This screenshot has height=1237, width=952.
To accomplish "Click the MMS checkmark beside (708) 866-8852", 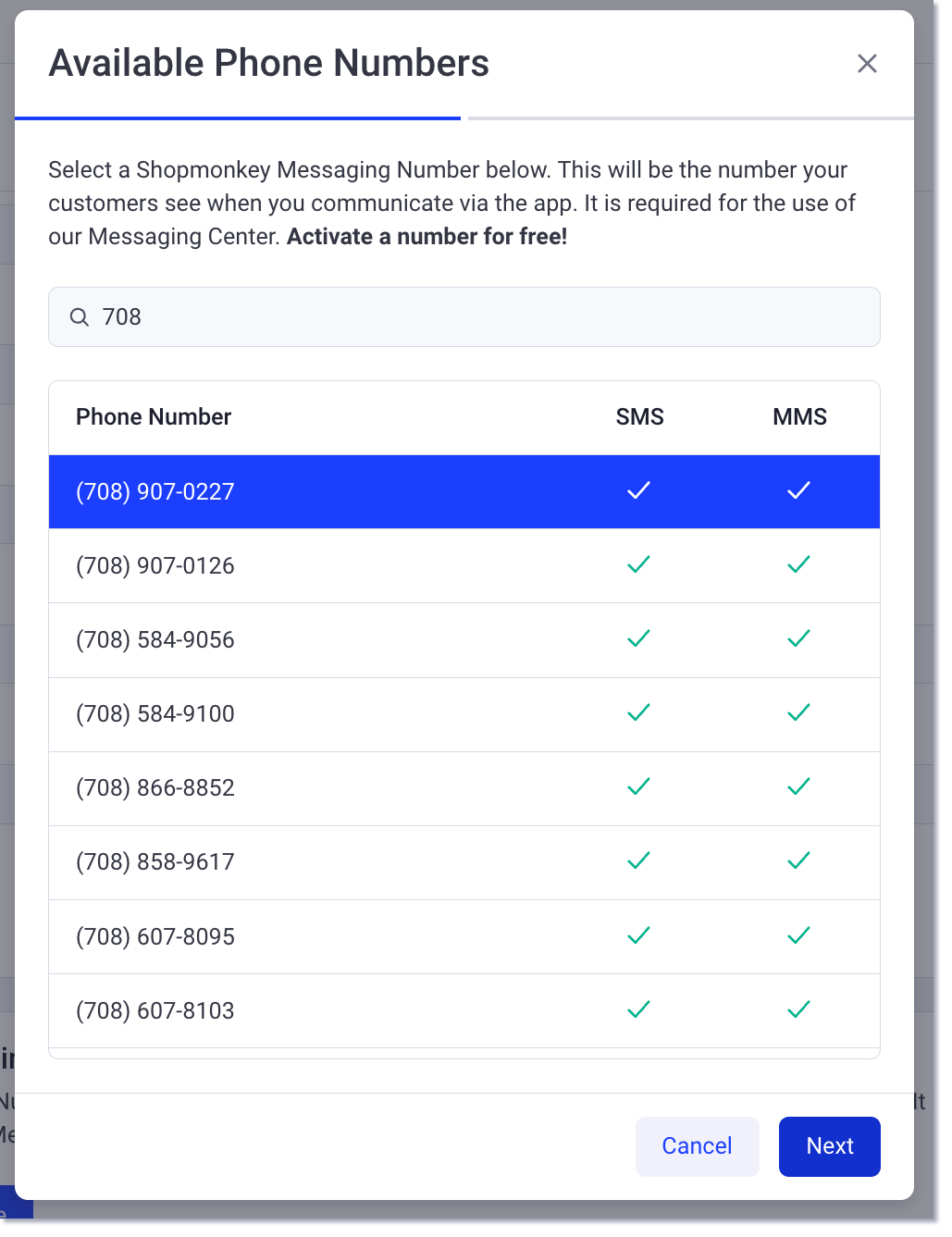I will point(798,787).
